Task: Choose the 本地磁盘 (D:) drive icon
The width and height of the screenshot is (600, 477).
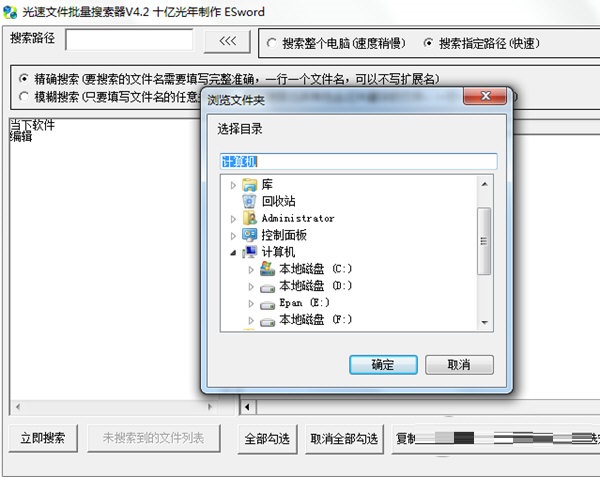Action: [x=267, y=288]
